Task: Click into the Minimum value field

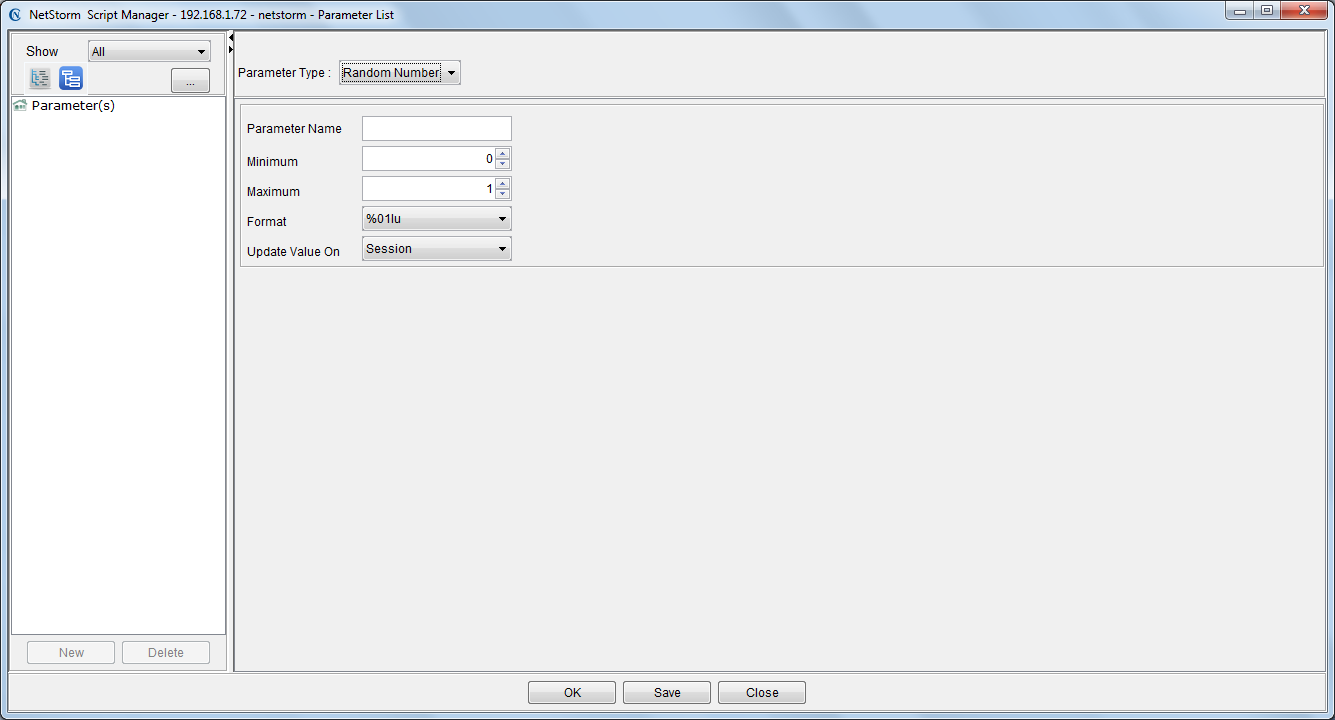Action: point(429,159)
